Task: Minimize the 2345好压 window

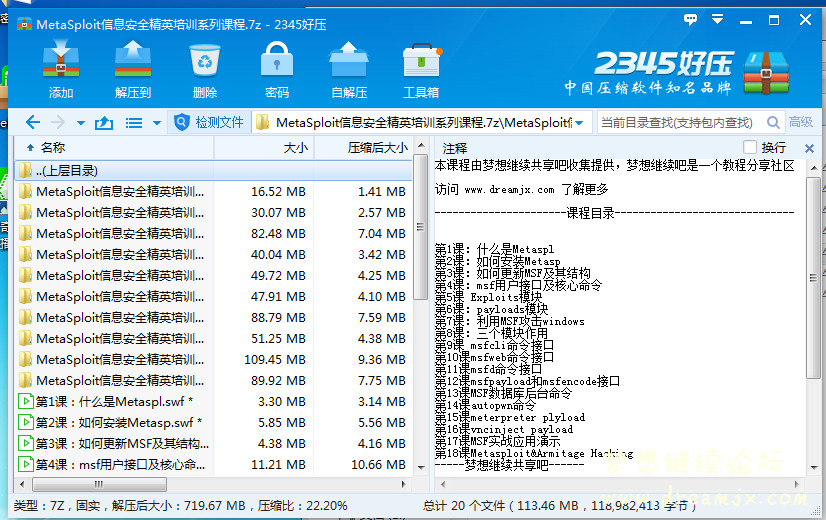Action: tap(746, 21)
